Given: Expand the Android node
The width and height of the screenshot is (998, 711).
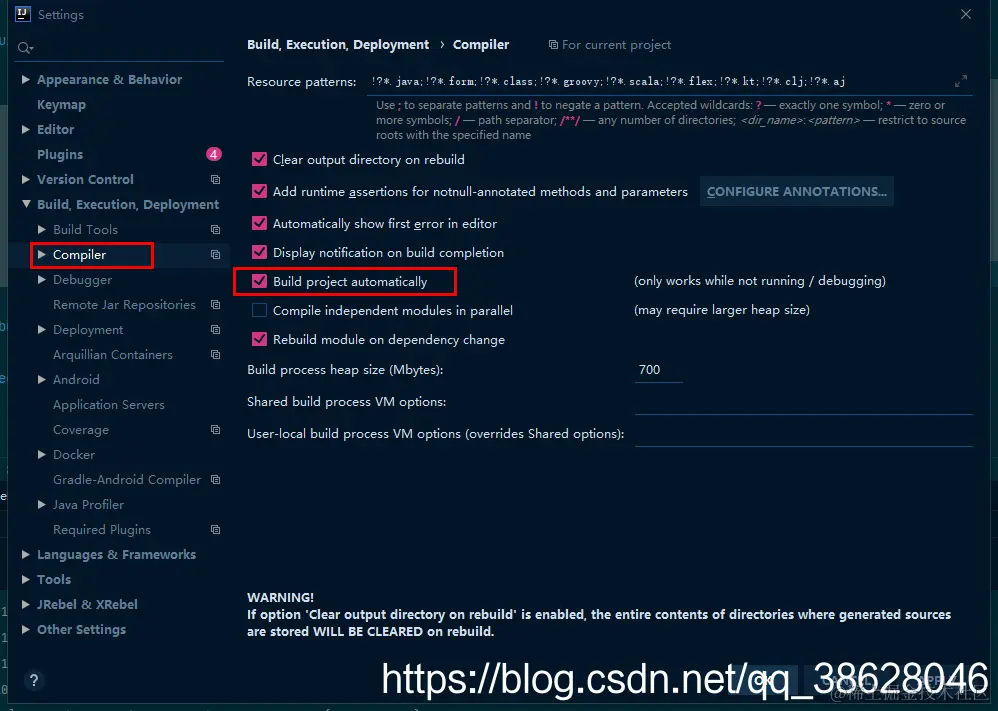Looking at the screenshot, I should (x=41, y=379).
